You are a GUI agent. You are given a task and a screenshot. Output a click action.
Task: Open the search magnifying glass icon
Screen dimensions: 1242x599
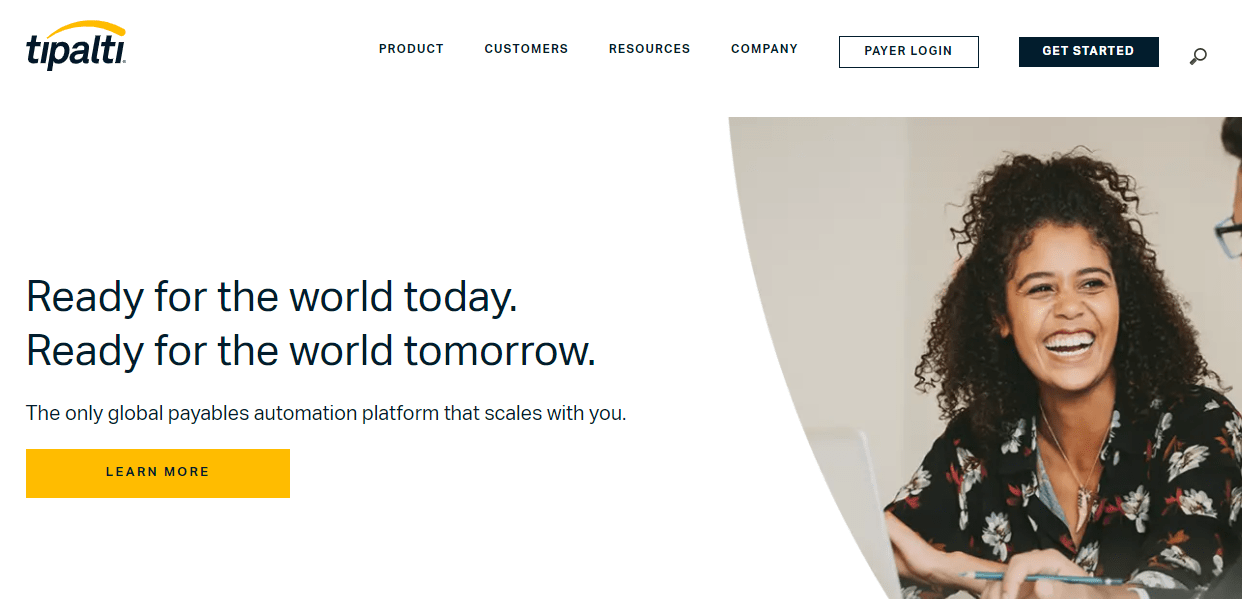(1198, 56)
